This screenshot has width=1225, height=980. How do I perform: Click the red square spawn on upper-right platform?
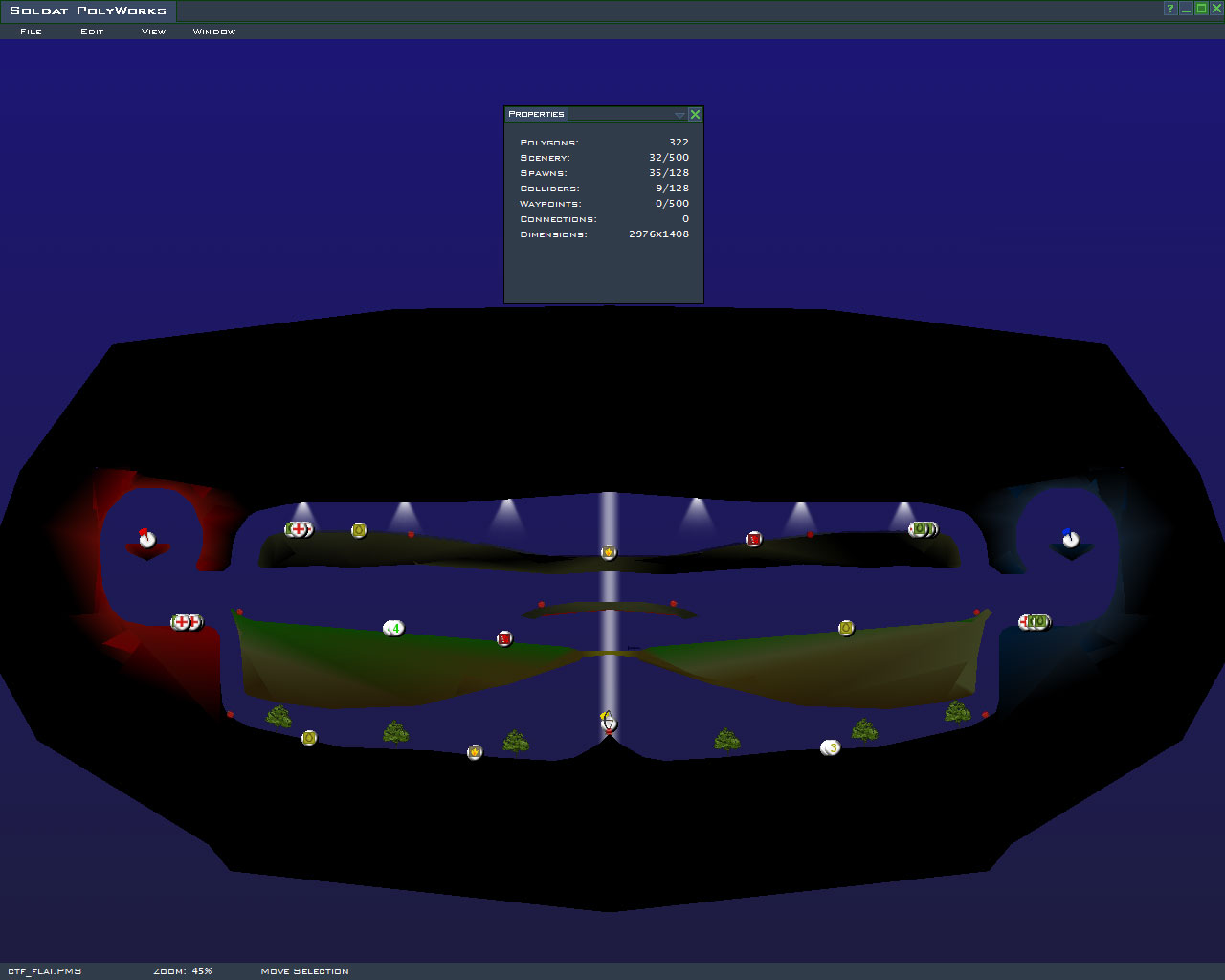click(x=754, y=539)
